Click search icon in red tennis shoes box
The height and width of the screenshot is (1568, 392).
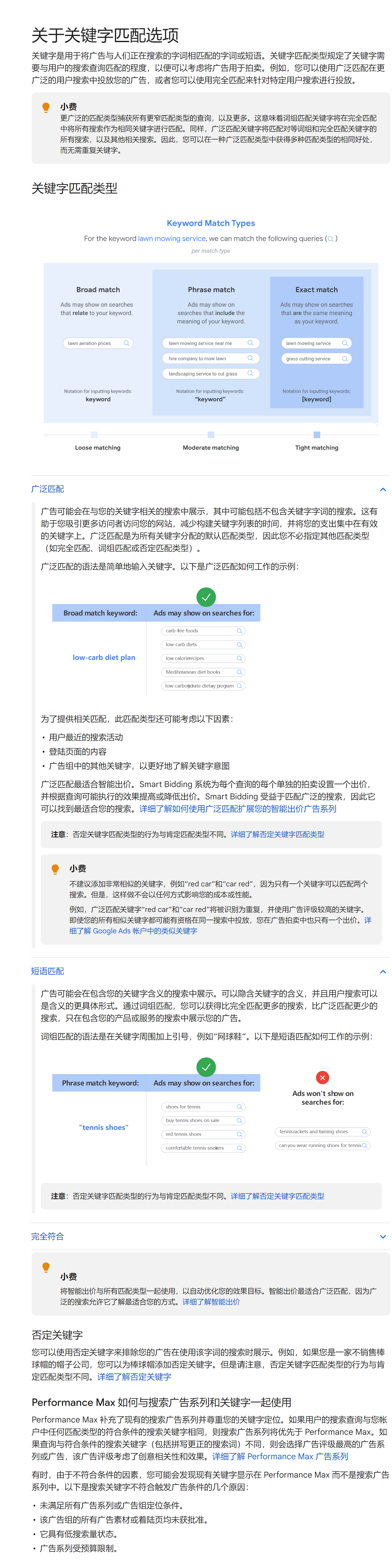[239, 1134]
